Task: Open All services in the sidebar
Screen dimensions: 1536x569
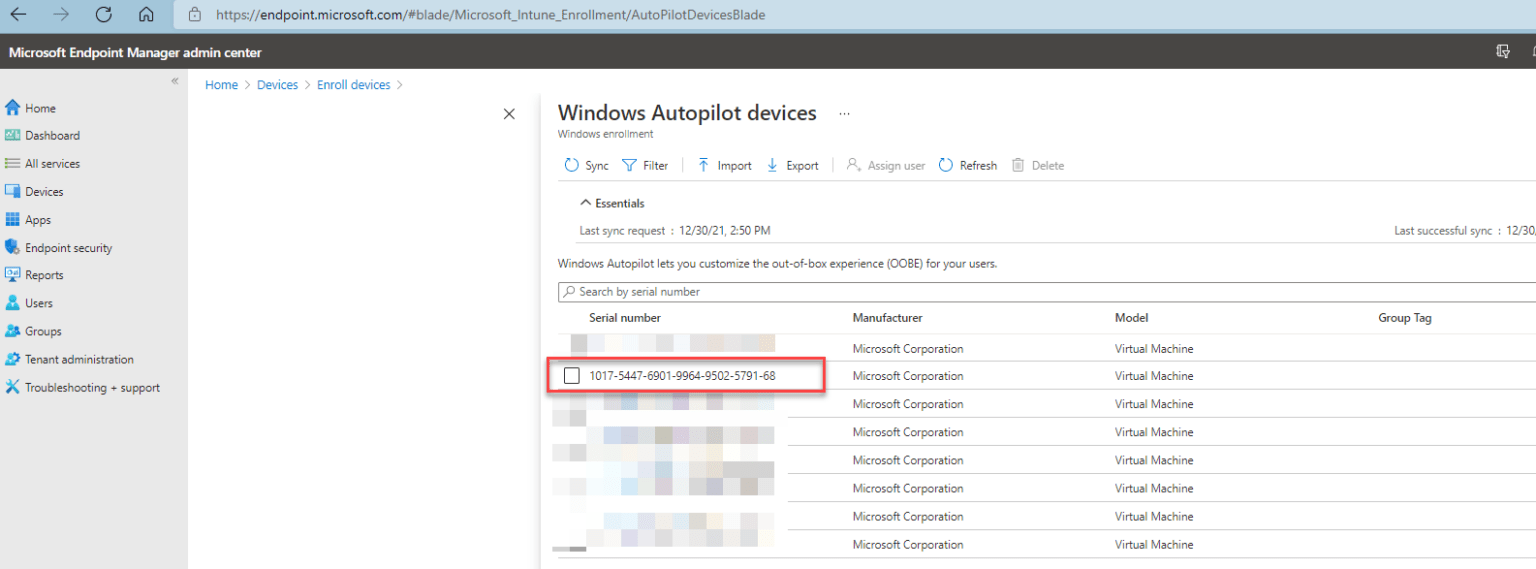Action: (x=52, y=163)
